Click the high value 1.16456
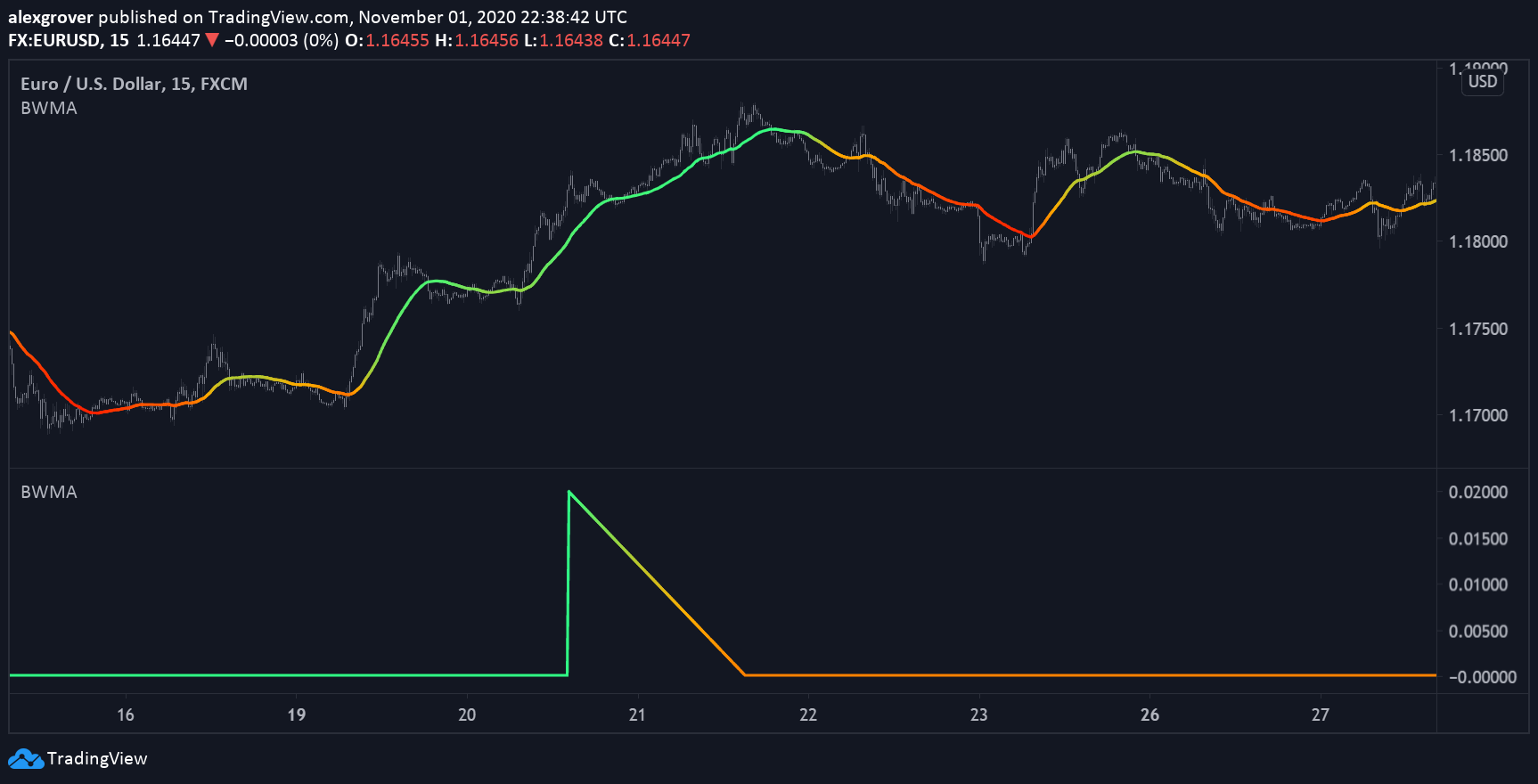Viewport: 1538px width, 784px height. pos(487,40)
